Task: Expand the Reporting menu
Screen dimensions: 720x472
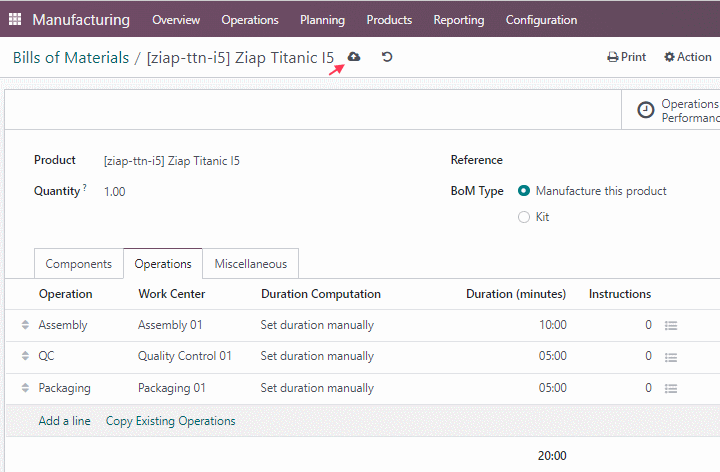Action: pyautogui.click(x=459, y=20)
